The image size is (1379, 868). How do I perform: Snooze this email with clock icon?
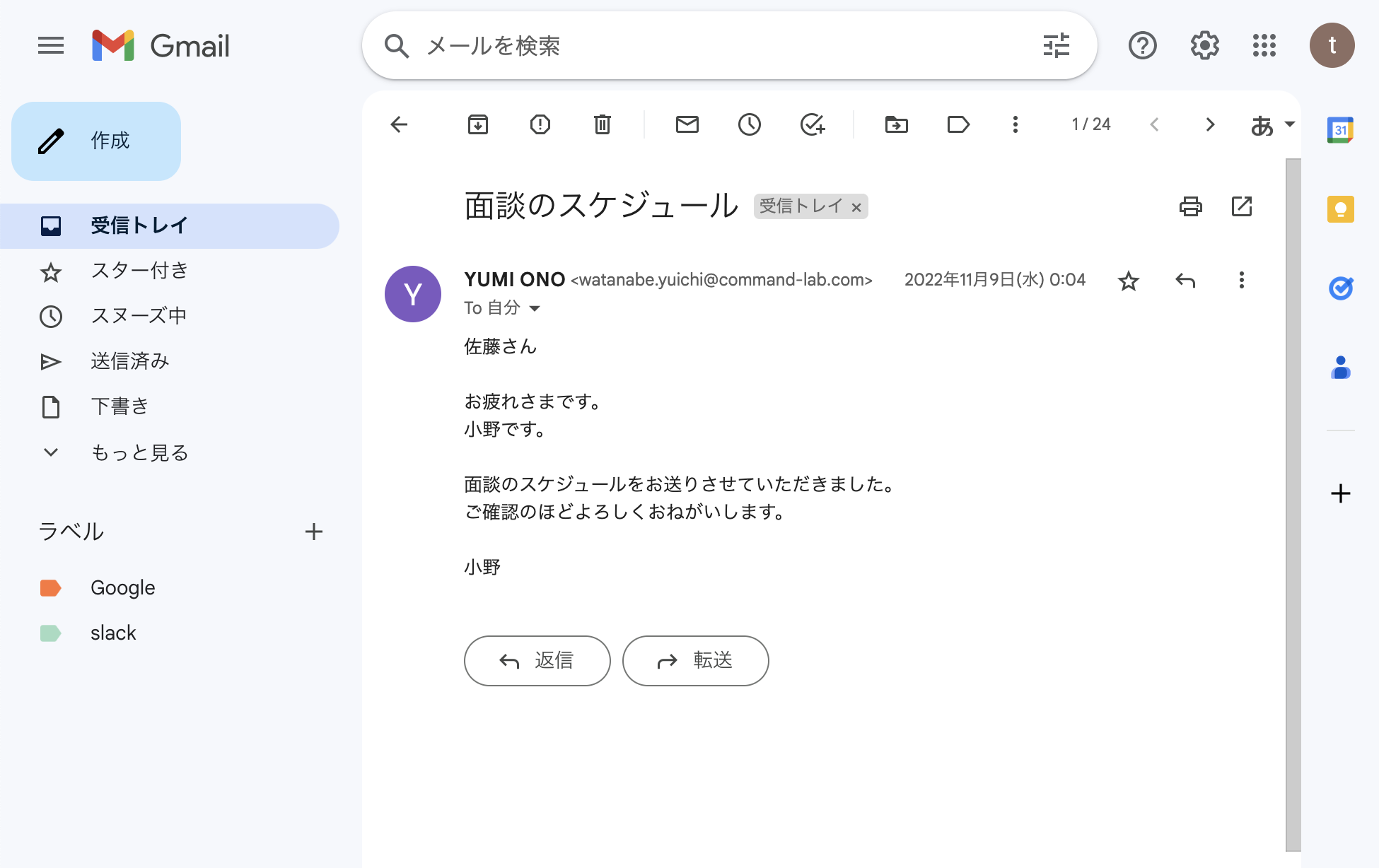click(x=750, y=124)
